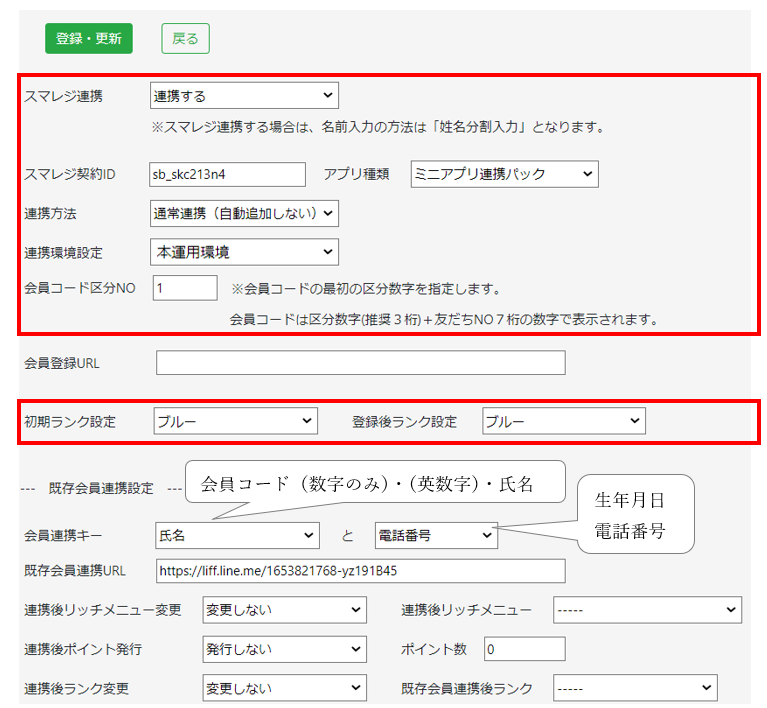Open the 連携方法 dropdown
This screenshot has height=708, width=767.
point(244,213)
